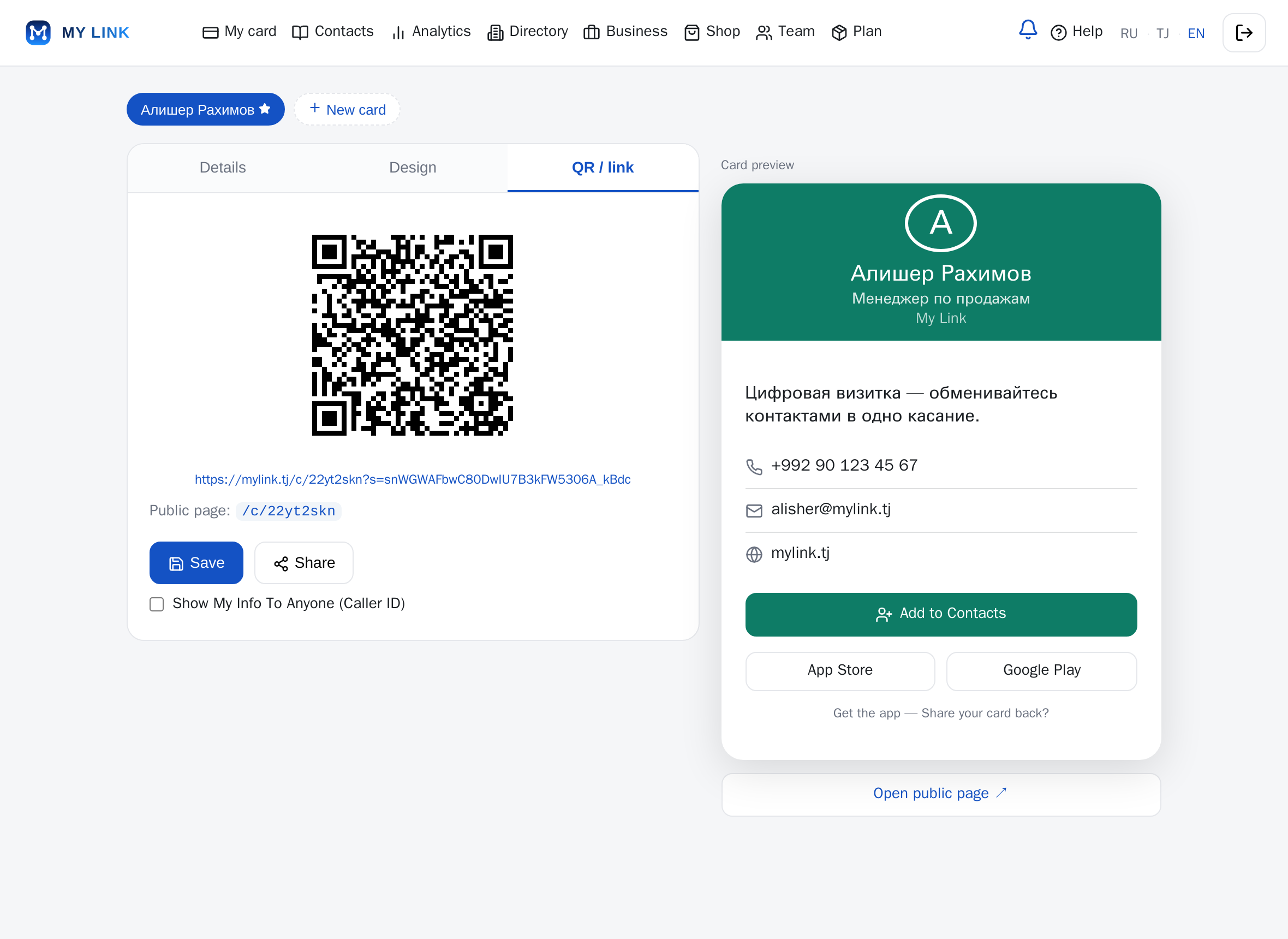Screen dimensions: 1288x939
Task: Click the email alisher@mylink.tj
Action: coord(831,509)
